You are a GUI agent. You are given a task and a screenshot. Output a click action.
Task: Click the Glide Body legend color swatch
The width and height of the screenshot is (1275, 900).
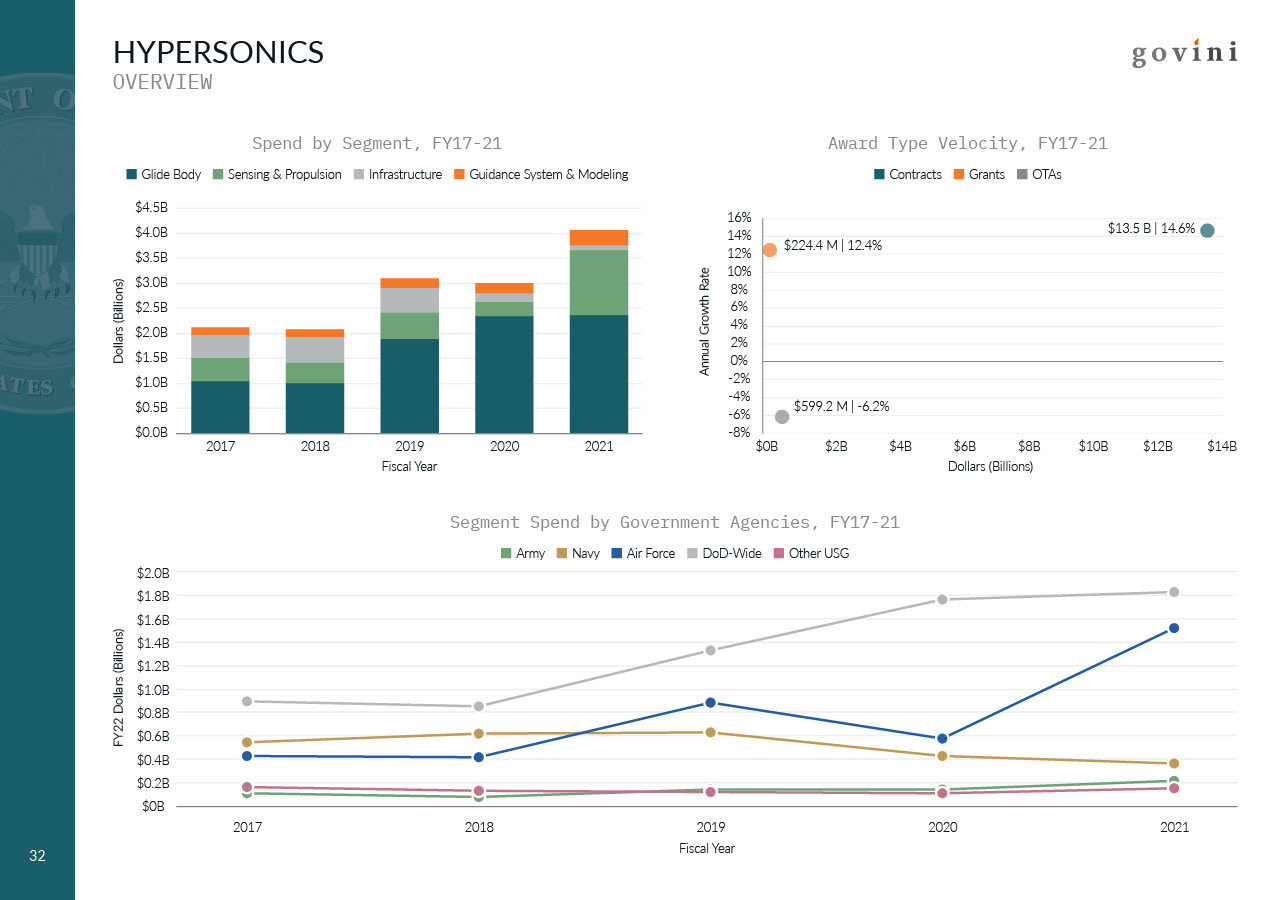131,174
